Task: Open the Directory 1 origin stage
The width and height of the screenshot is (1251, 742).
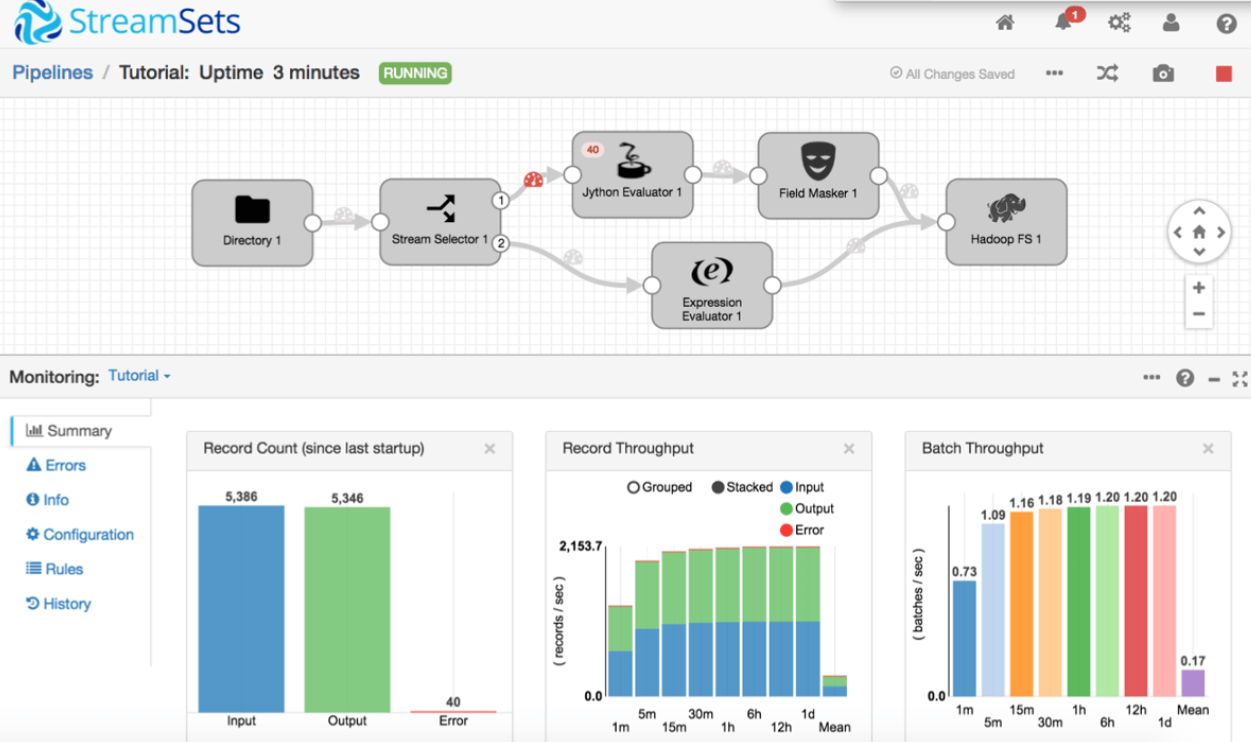Action: (252, 222)
